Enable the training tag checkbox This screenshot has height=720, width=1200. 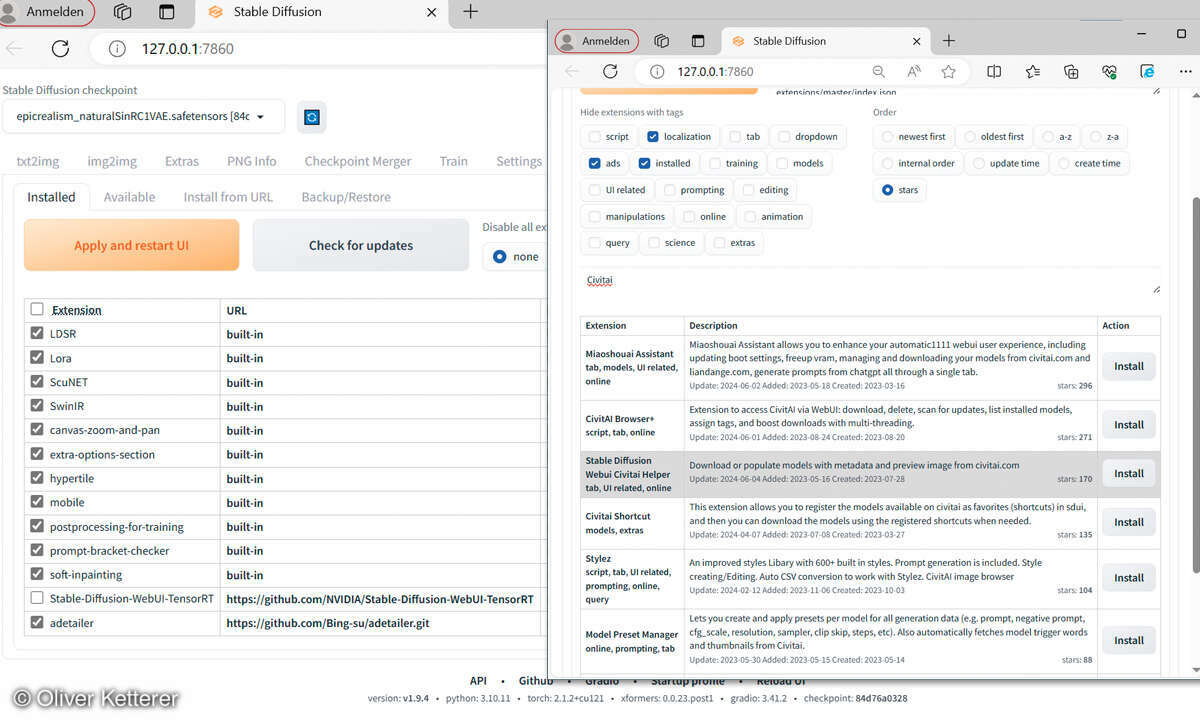tap(715, 163)
